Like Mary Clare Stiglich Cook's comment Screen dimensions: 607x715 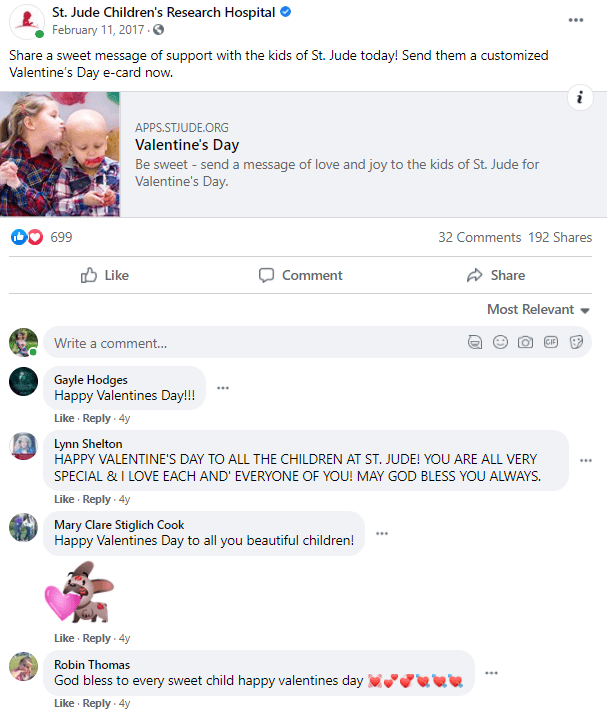[64, 638]
